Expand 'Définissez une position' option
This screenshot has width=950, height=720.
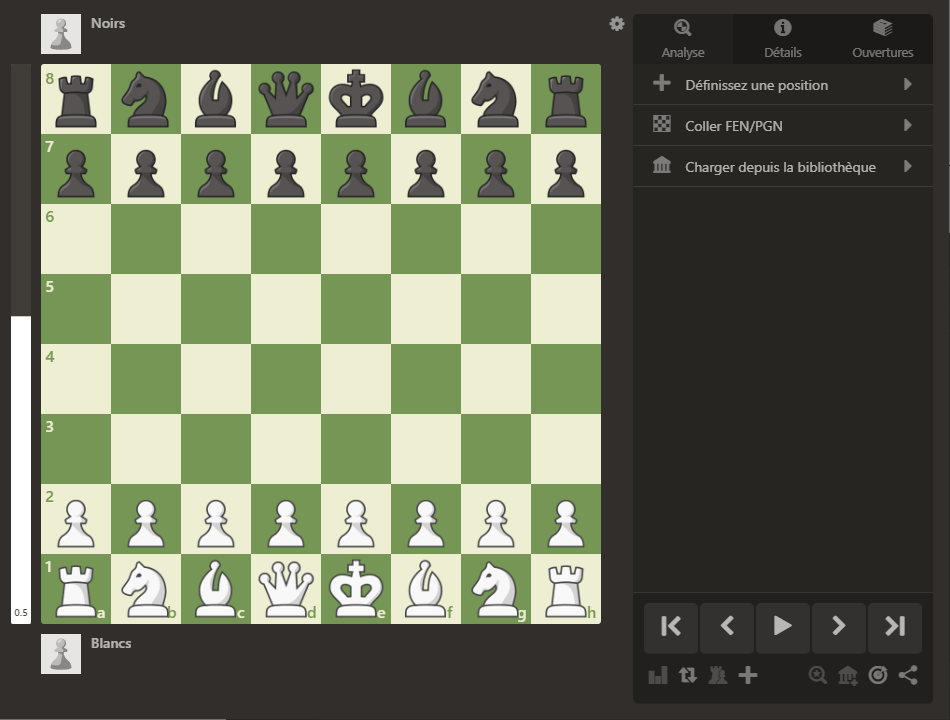[783, 85]
